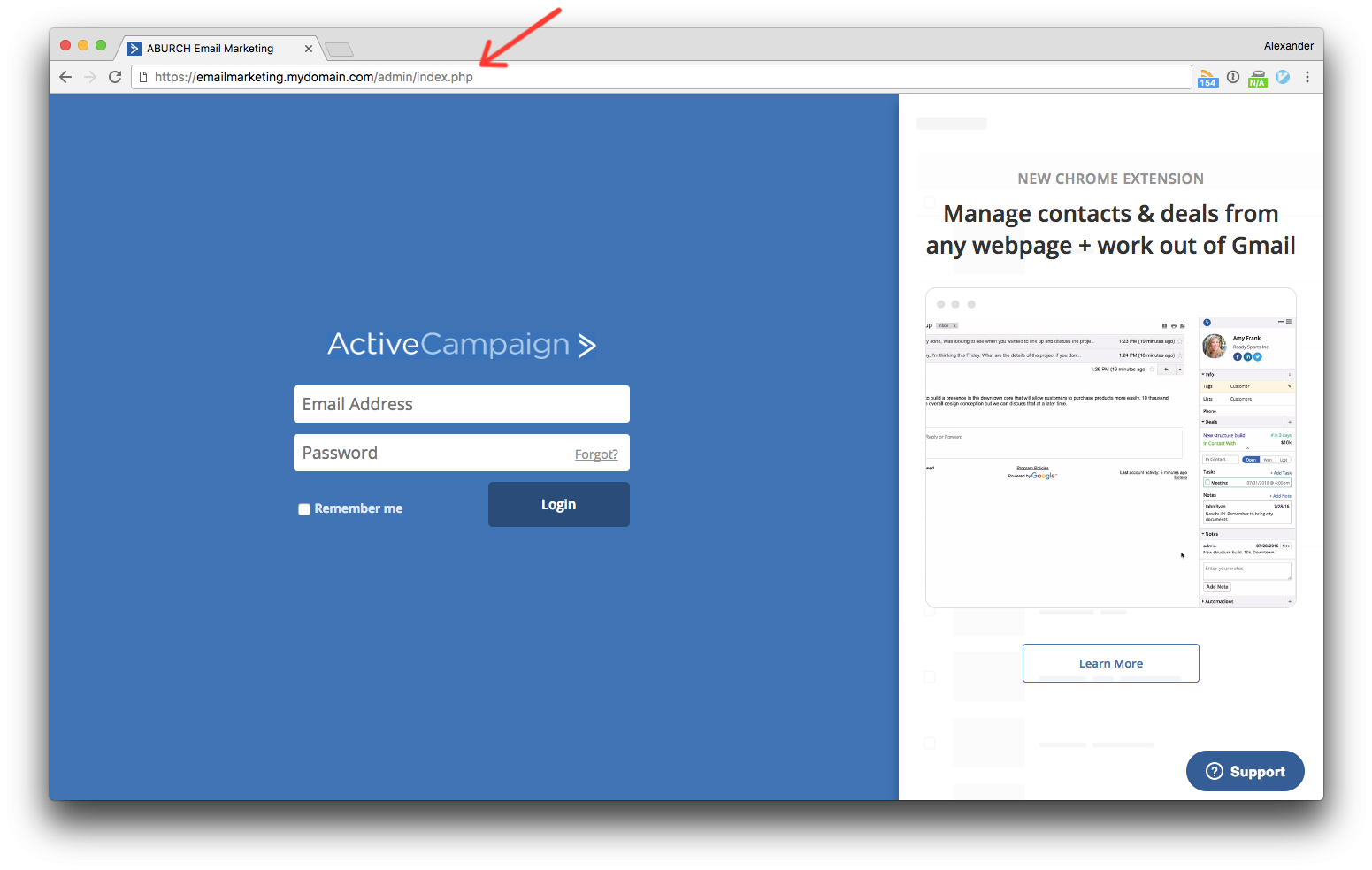Click the browser forward arrow

[90, 77]
